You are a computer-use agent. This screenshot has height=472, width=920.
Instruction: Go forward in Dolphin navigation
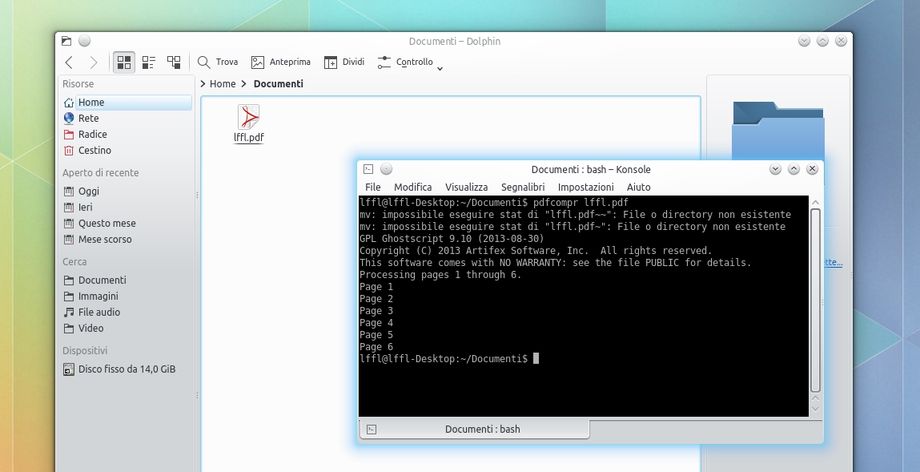click(93, 62)
